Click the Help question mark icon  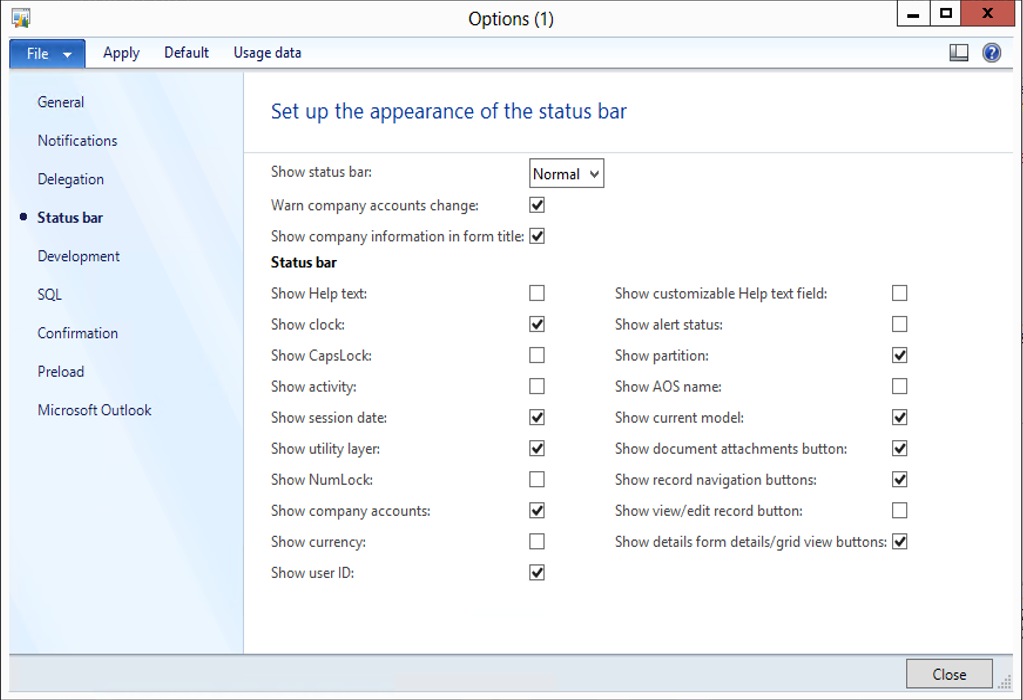(991, 53)
